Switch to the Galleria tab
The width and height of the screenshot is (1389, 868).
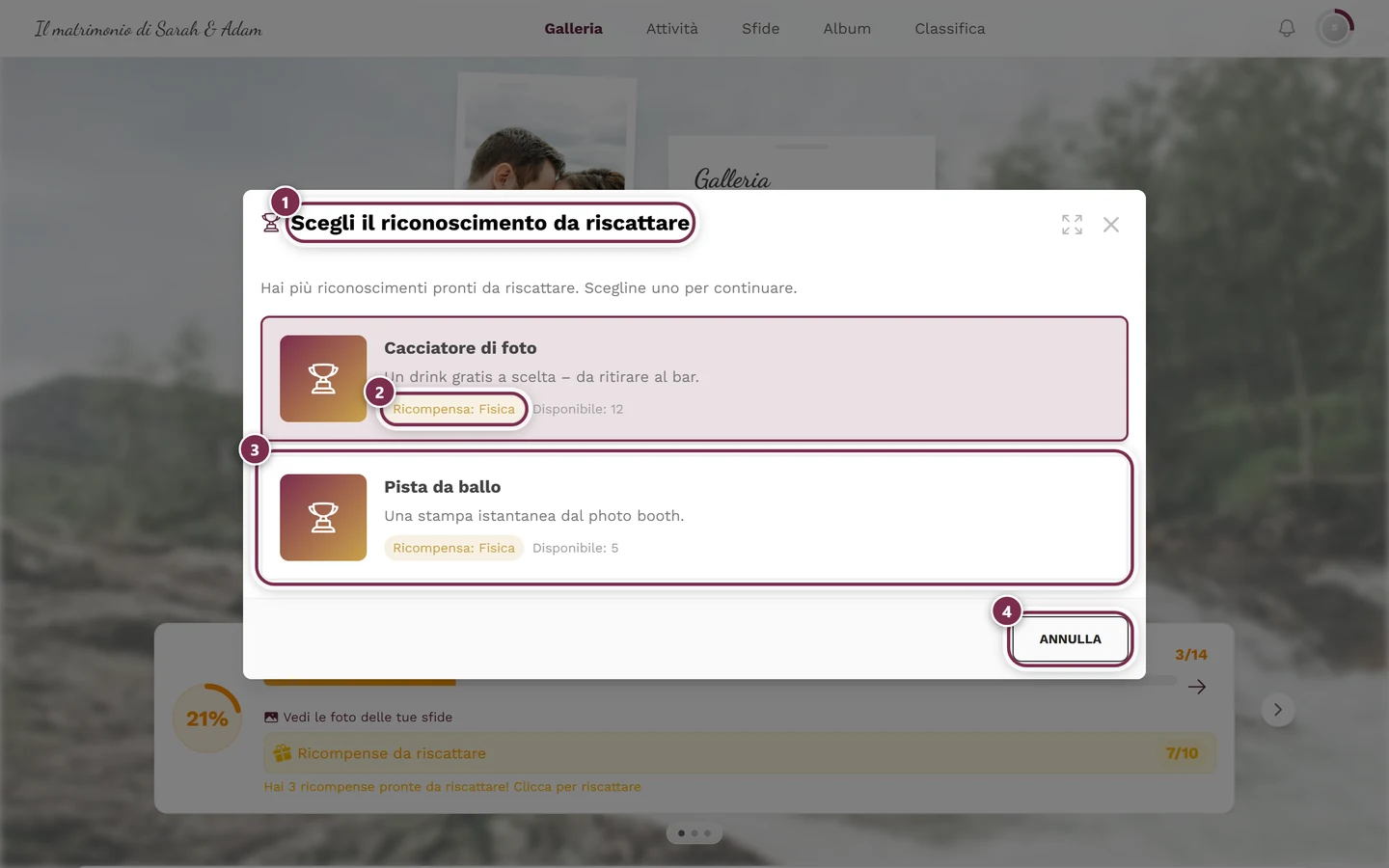(573, 29)
